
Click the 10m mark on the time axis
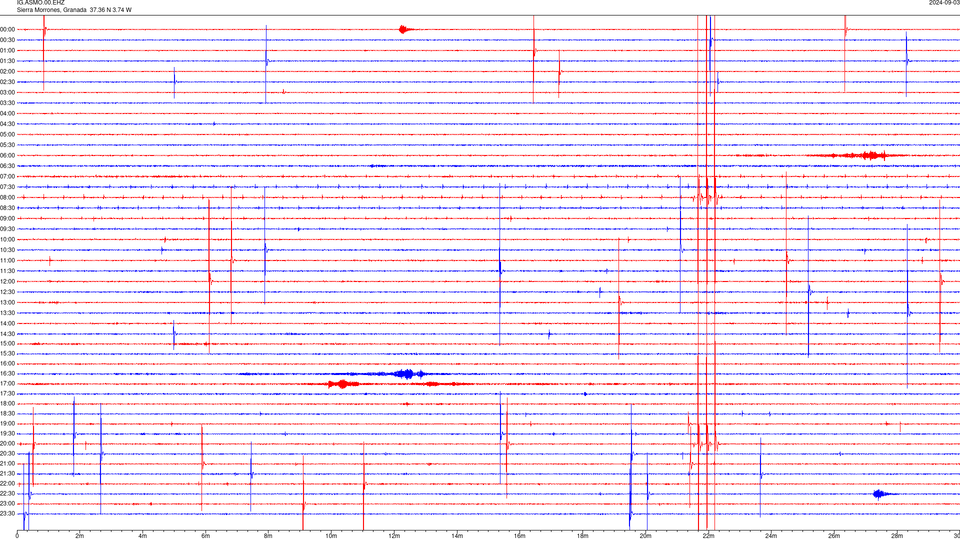331,536
